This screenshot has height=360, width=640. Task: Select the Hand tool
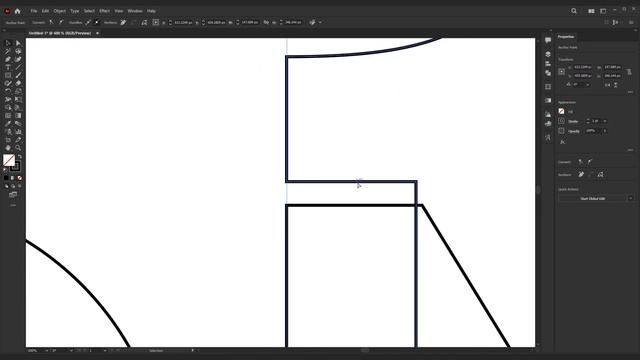[x=8, y=148]
